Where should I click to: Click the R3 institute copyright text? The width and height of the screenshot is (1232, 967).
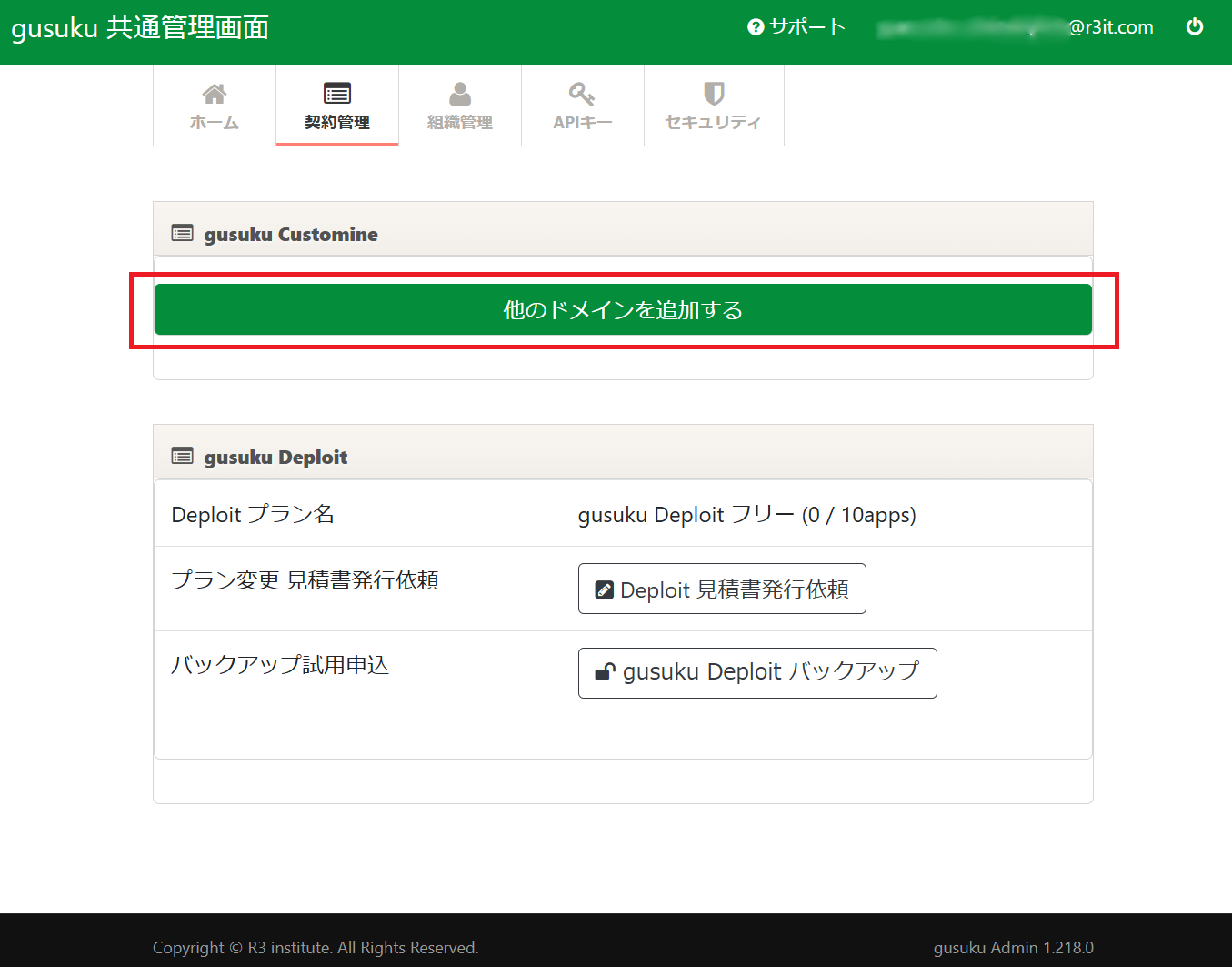pyautogui.click(x=316, y=948)
